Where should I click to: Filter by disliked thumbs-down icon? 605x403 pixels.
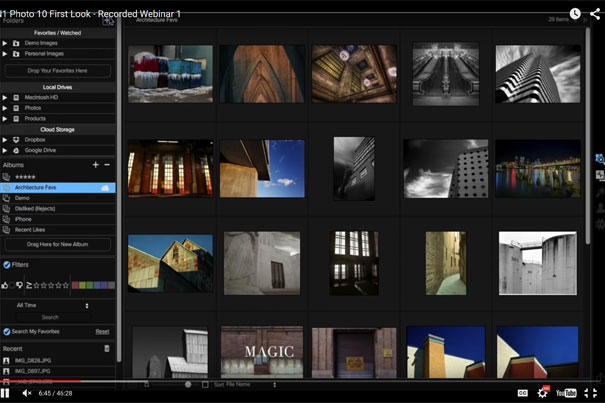pyautogui.click(x=19, y=285)
